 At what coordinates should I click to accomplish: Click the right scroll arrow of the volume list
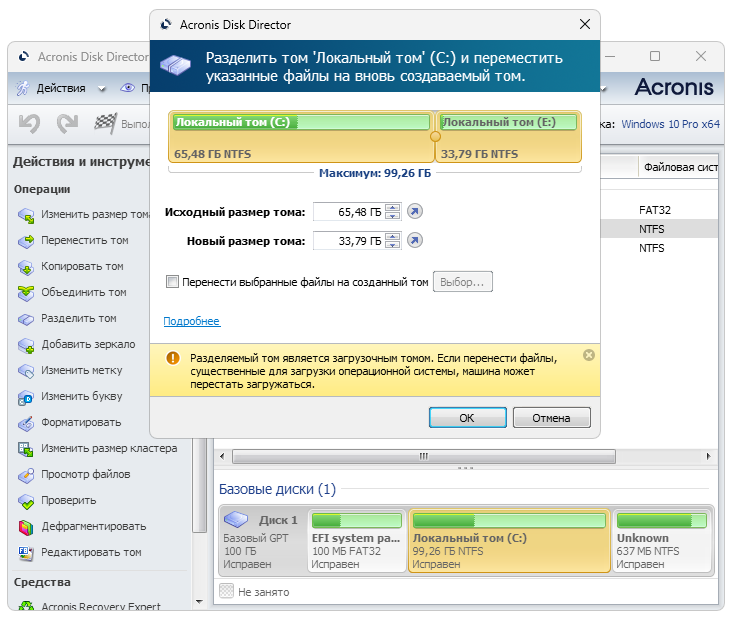click(x=708, y=456)
